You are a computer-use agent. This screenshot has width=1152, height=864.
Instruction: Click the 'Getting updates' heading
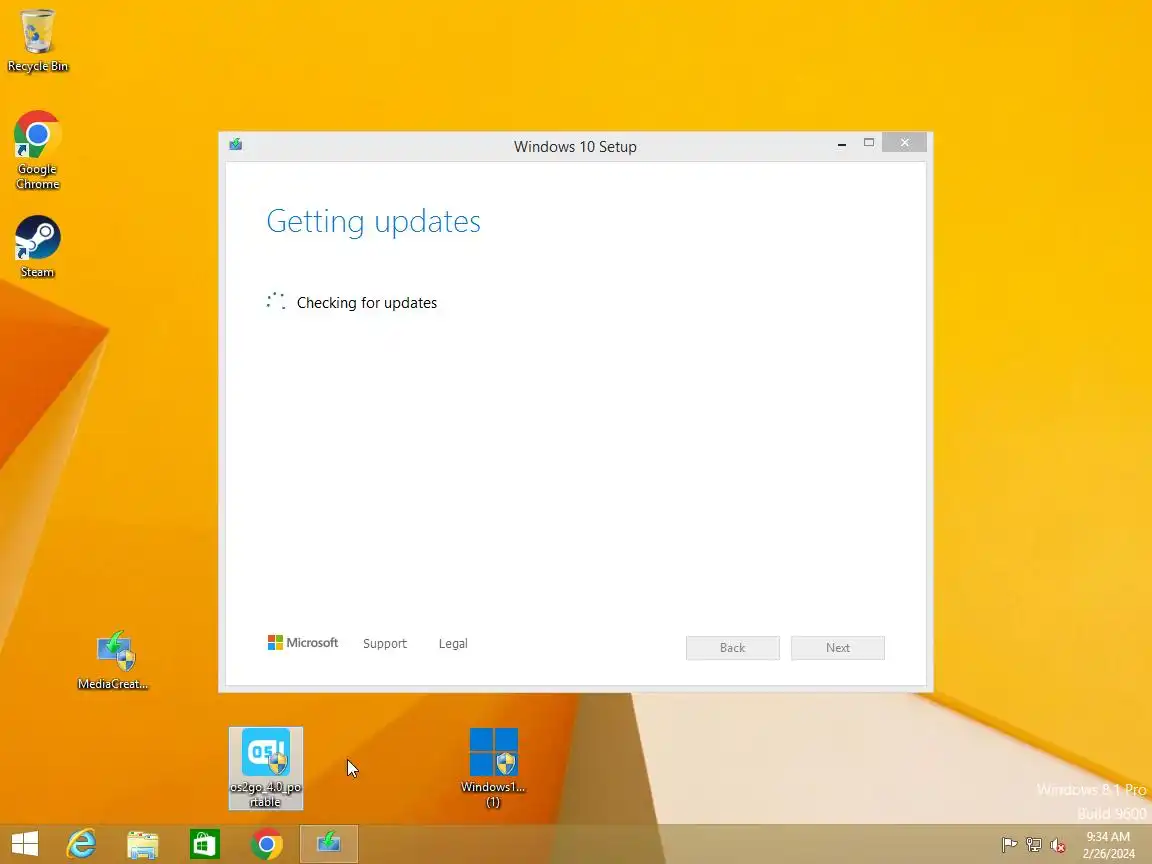click(373, 221)
